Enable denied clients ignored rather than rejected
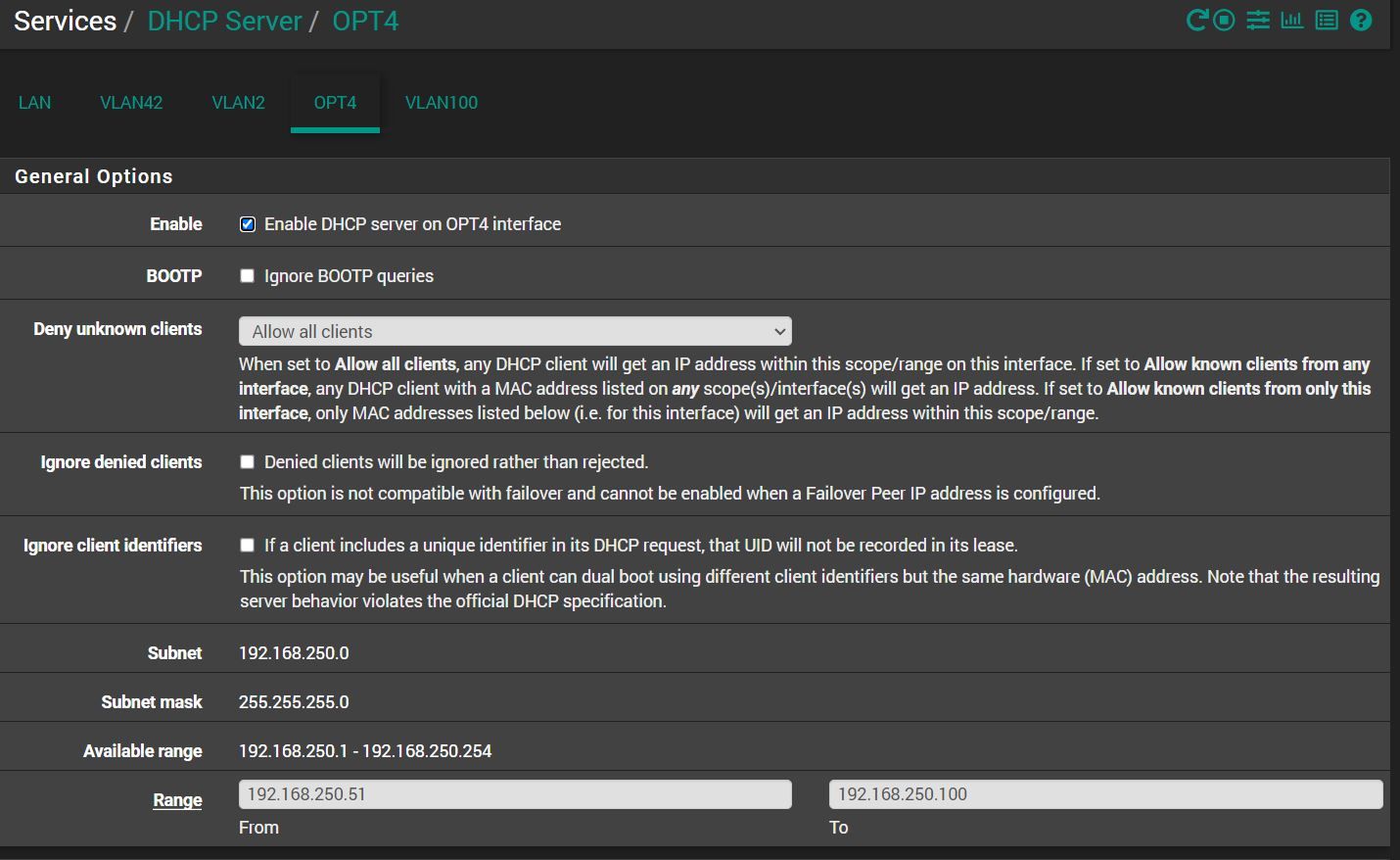Image resolution: width=1400 pixels, height=860 pixels. point(248,462)
